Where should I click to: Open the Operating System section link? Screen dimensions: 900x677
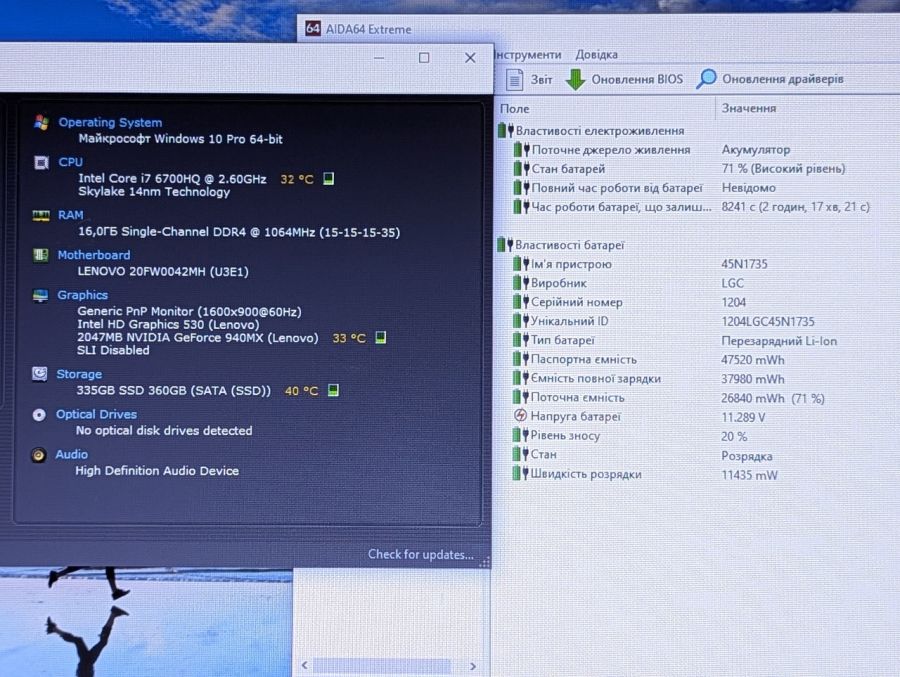110,122
